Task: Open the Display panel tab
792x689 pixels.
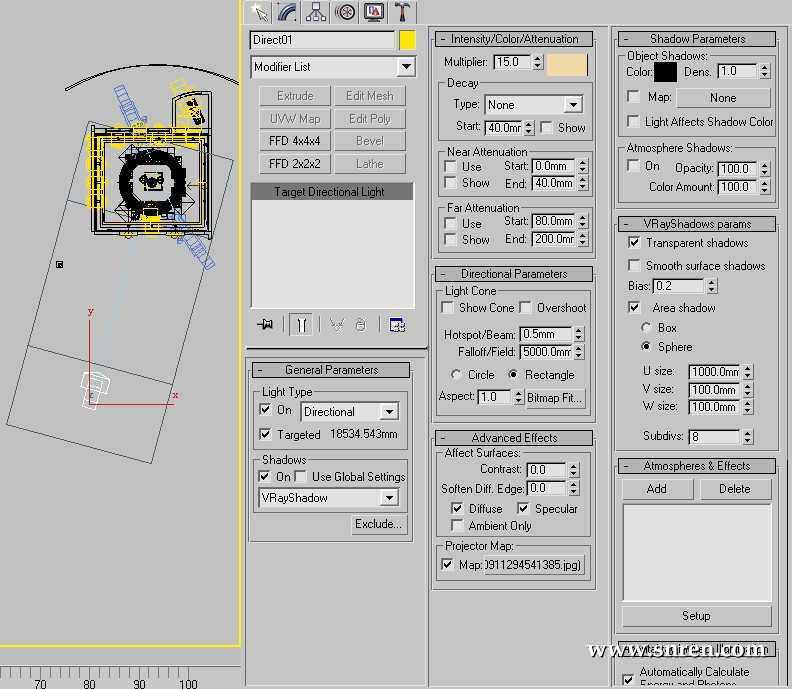Action: [374, 12]
